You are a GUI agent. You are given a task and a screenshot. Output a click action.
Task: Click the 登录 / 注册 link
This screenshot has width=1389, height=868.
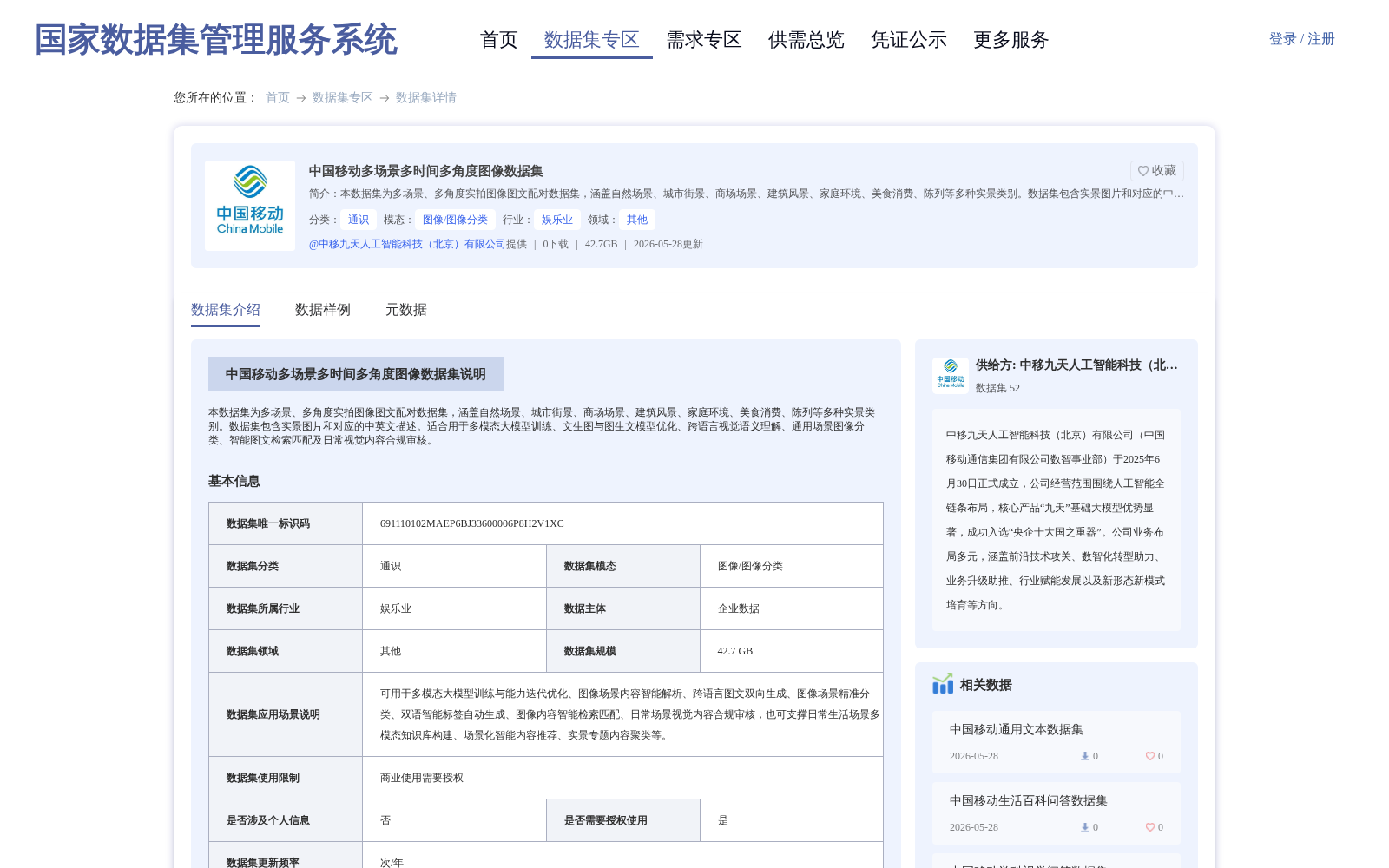pyautogui.click(x=1301, y=39)
